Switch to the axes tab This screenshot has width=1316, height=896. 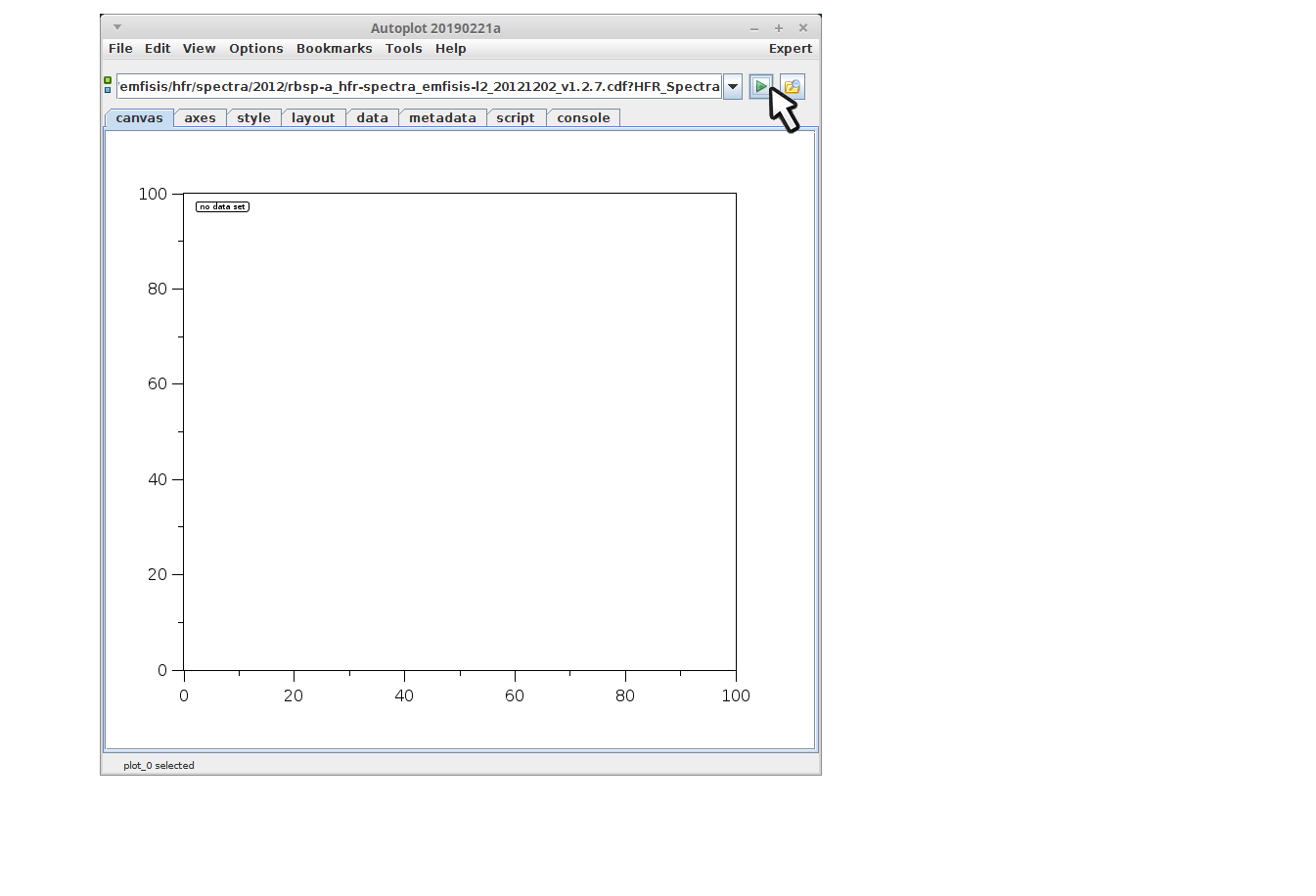[200, 118]
